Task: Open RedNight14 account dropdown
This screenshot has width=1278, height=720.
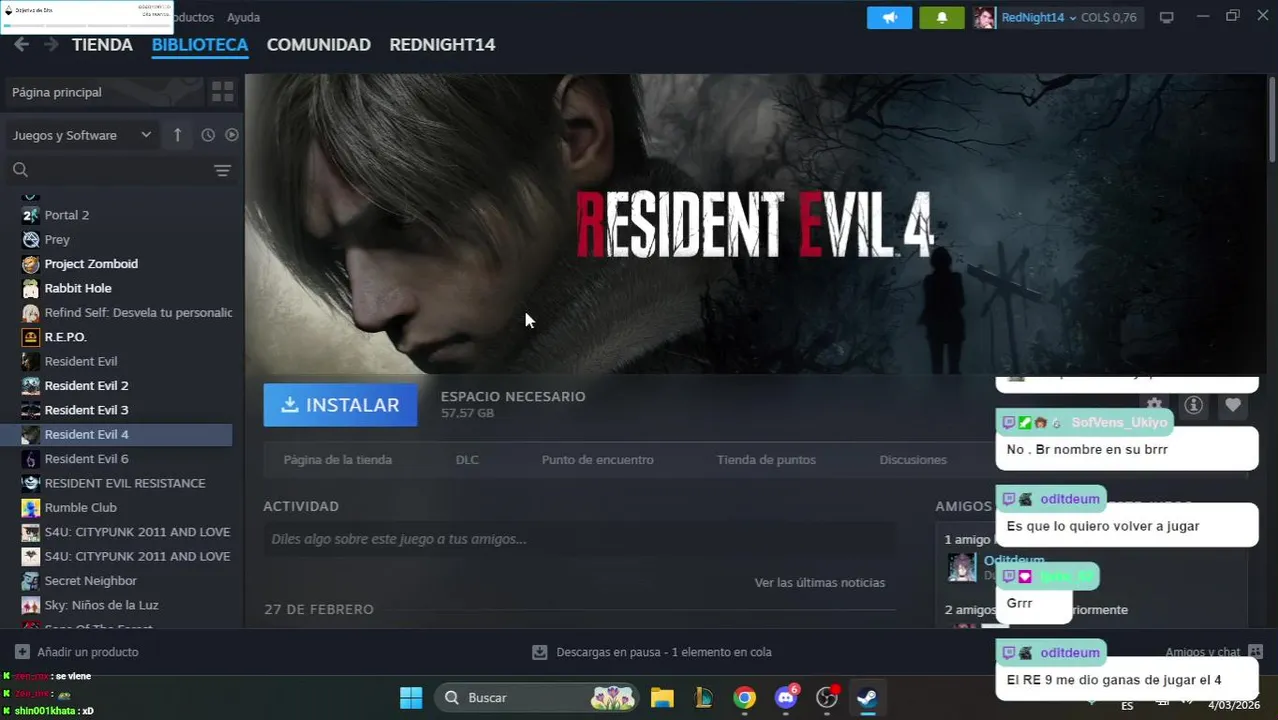Action: pyautogui.click(x=1040, y=17)
